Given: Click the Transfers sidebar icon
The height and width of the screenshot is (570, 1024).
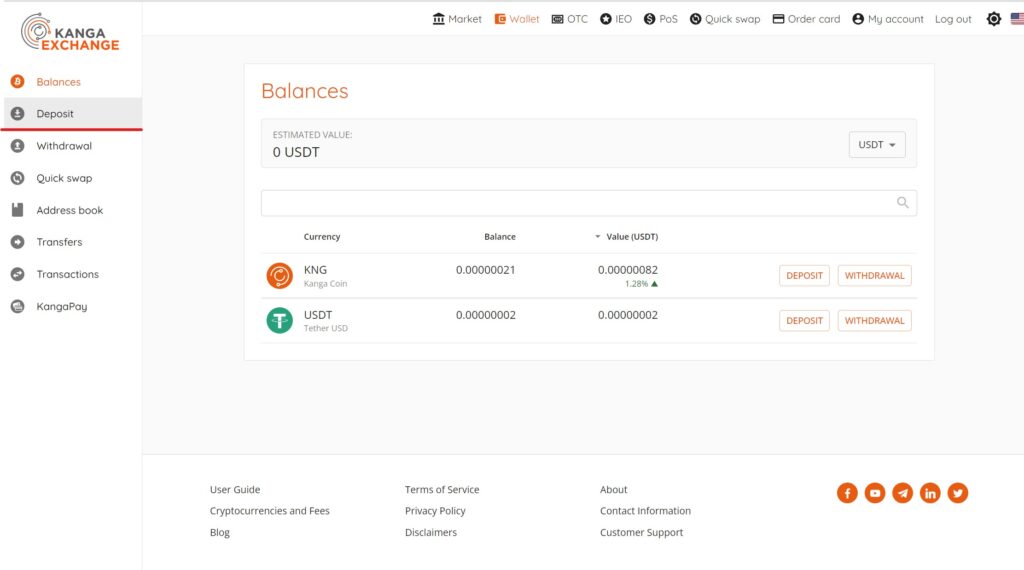Looking at the screenshot, I should (18, 242).
